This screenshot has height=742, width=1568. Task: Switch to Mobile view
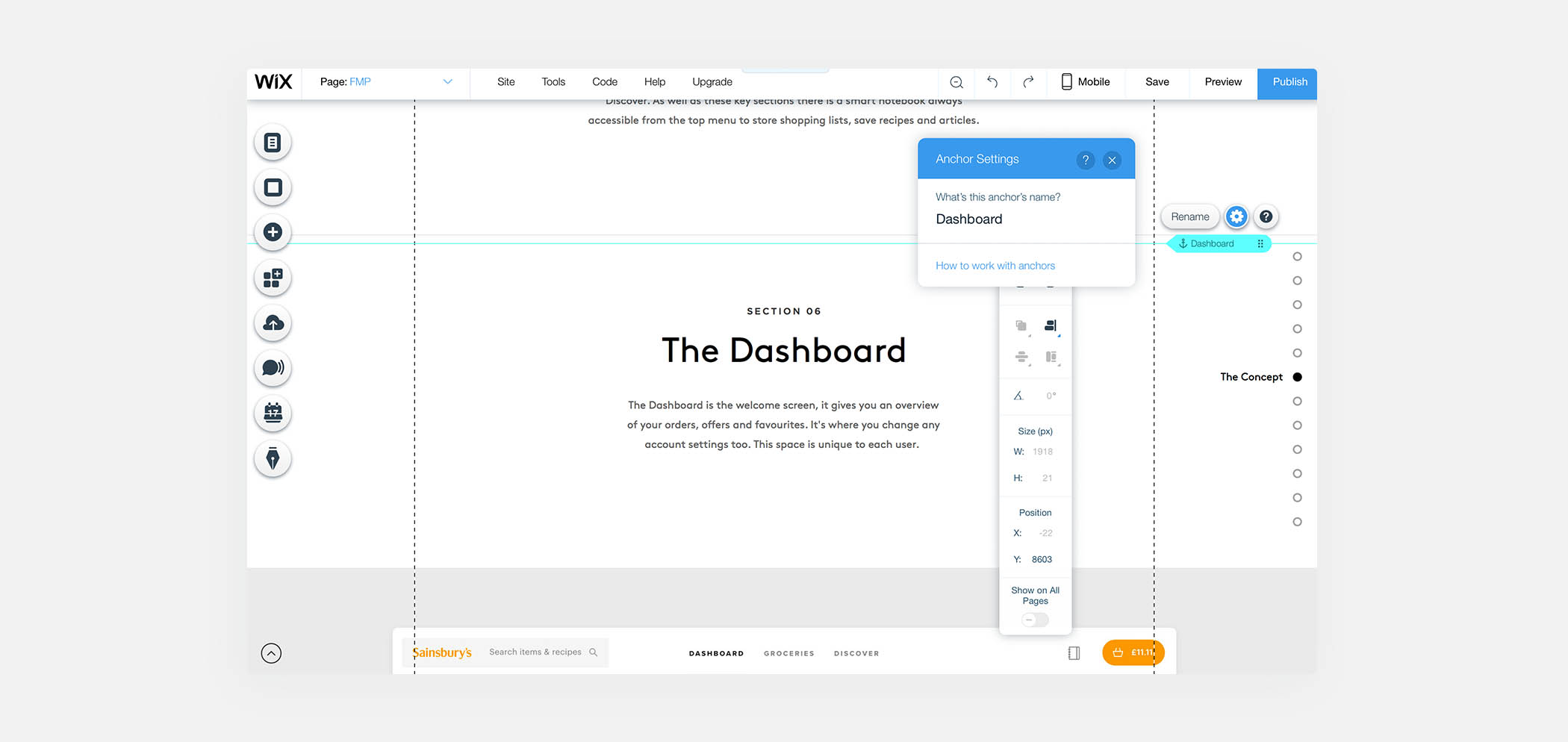[x=1086, y=82]
